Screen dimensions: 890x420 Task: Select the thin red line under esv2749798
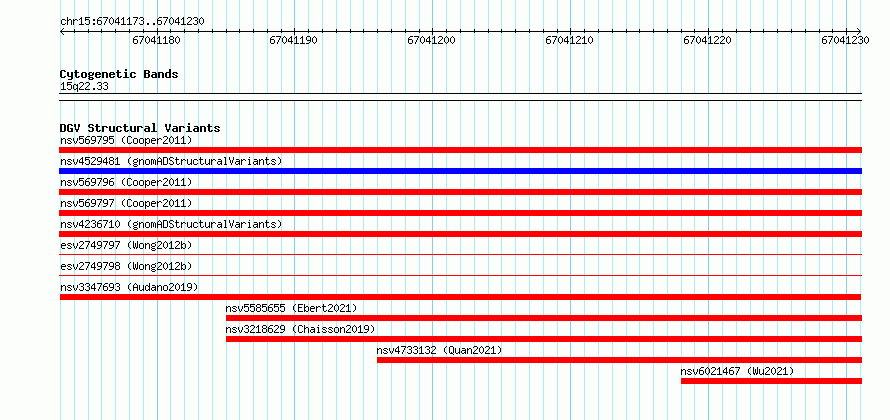coord(460,275)
